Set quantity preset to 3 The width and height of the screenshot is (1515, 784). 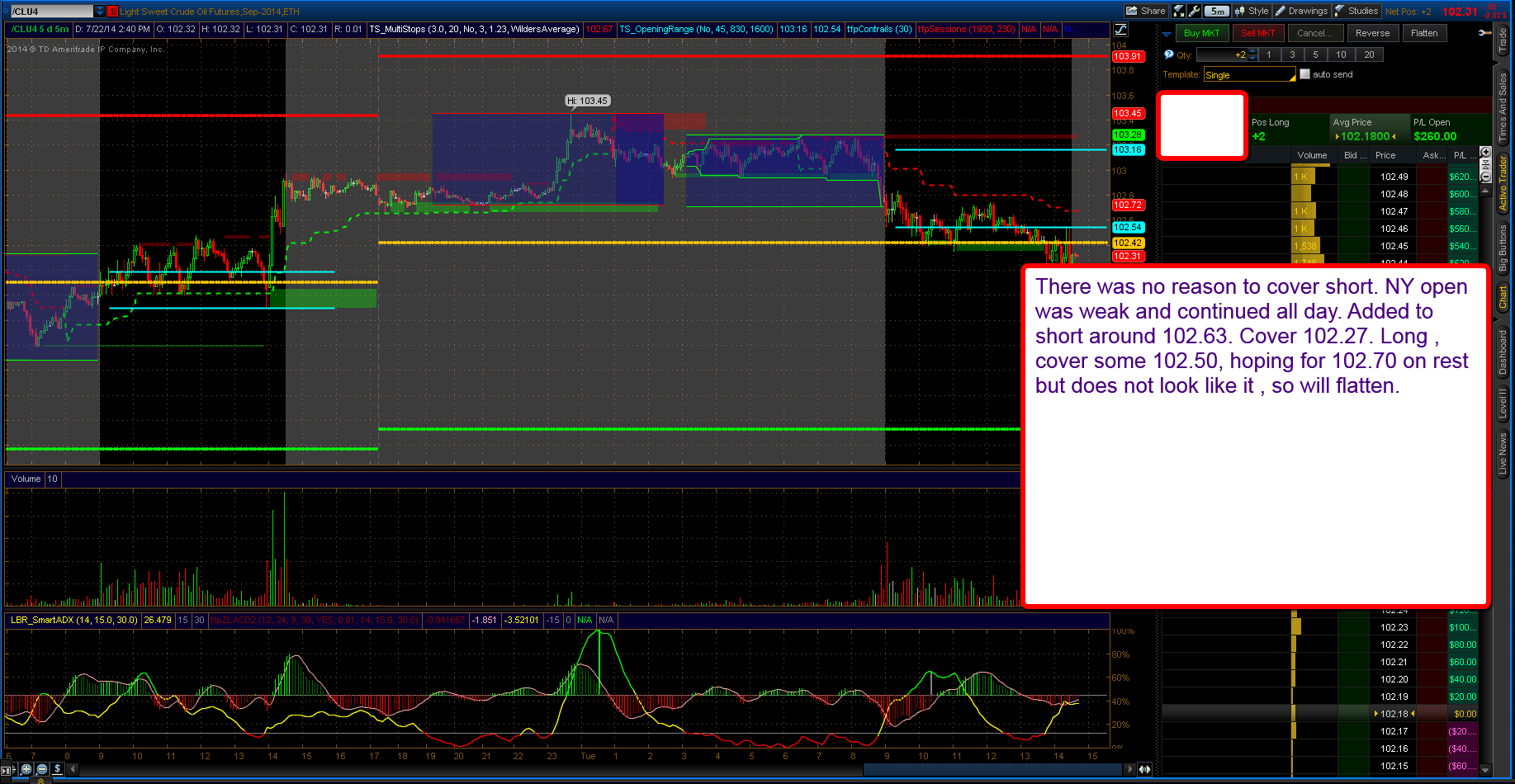(1292, 54)
